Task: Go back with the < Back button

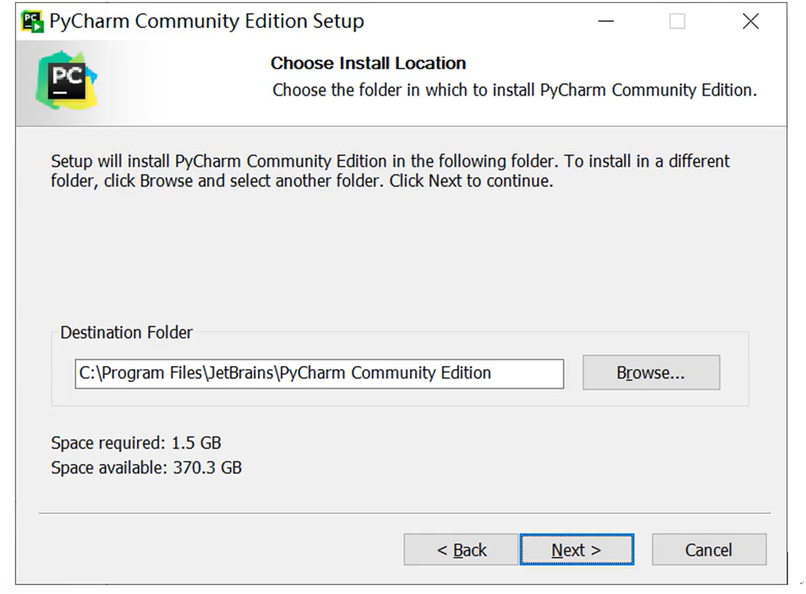Action: click(x=461, y=550)
